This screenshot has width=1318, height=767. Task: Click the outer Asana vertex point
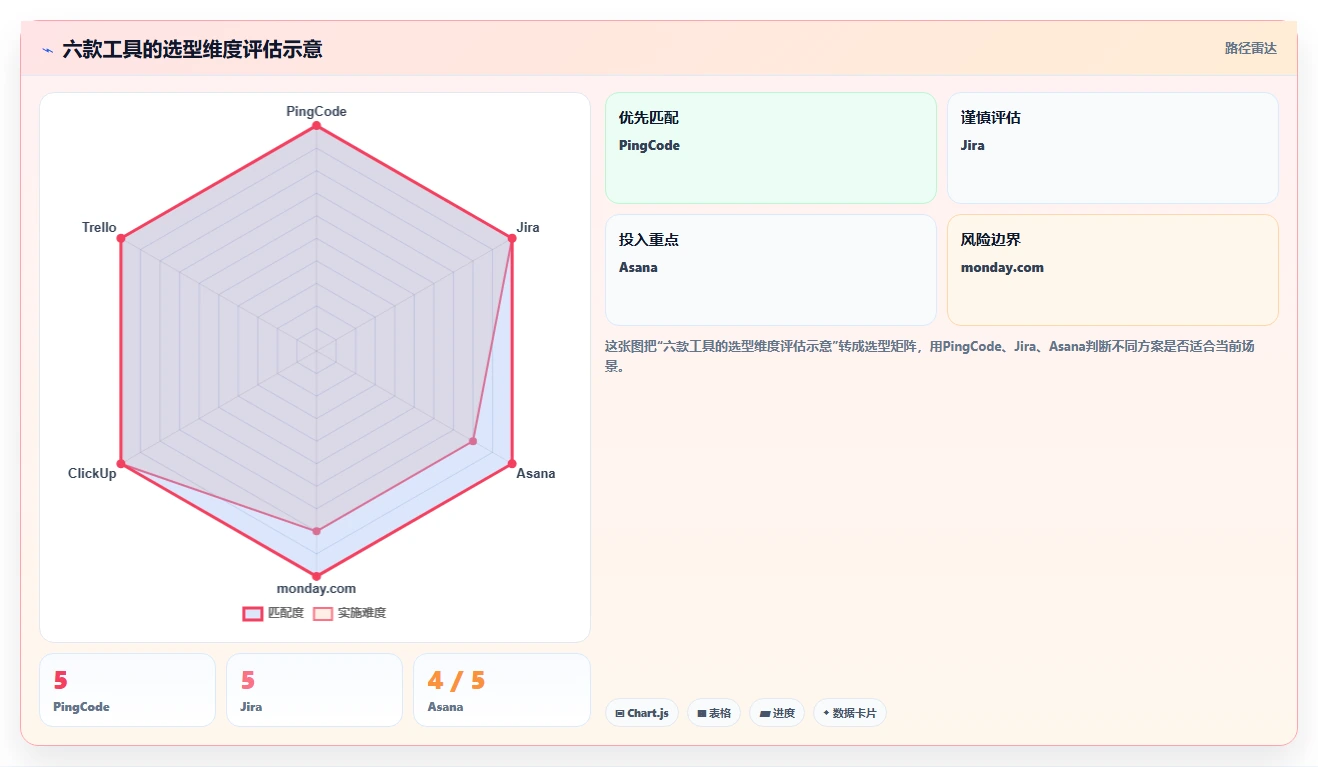512,464
